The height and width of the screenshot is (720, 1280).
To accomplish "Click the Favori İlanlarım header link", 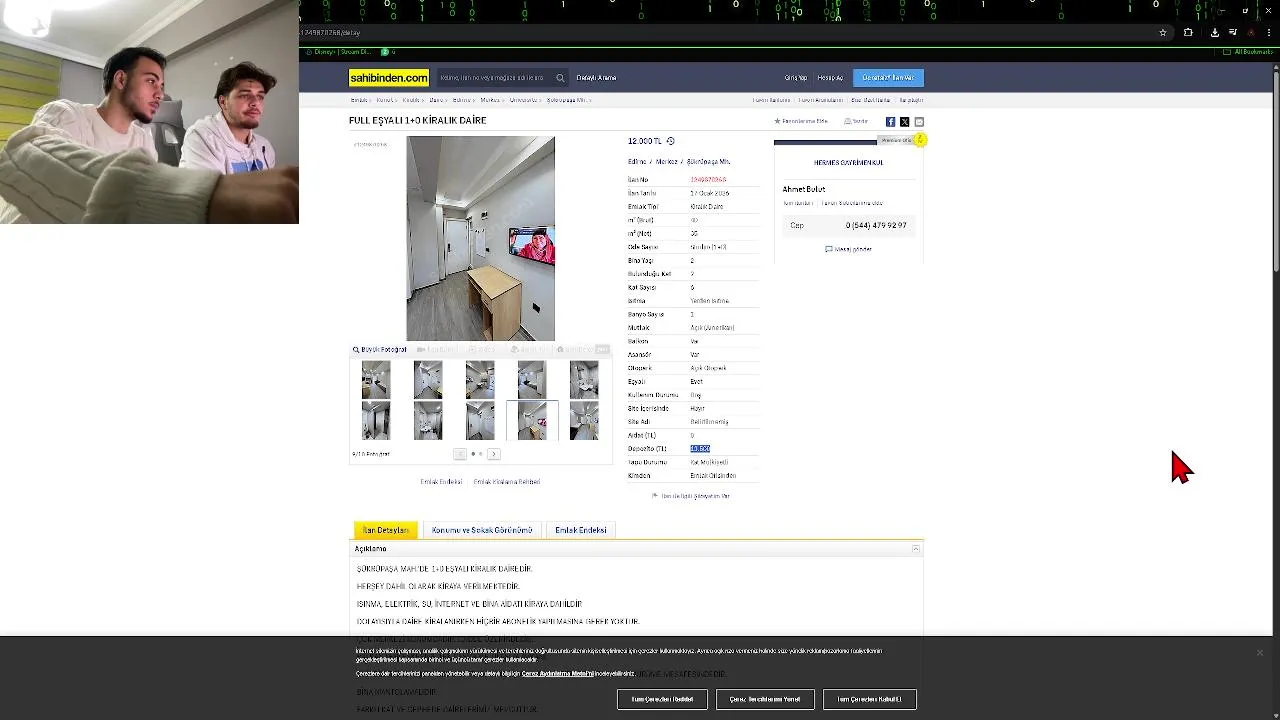I will [770, 100].
